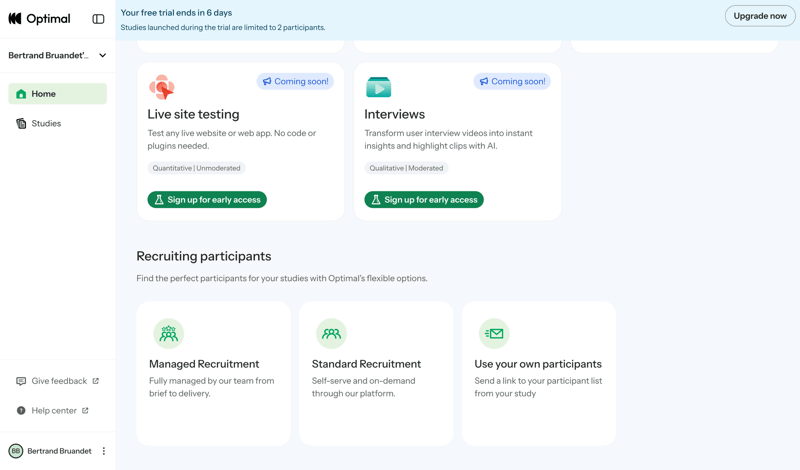Click the Quantitative | Unmoderated tag
Screen dimensions: 800x470
tap(197, 168)
